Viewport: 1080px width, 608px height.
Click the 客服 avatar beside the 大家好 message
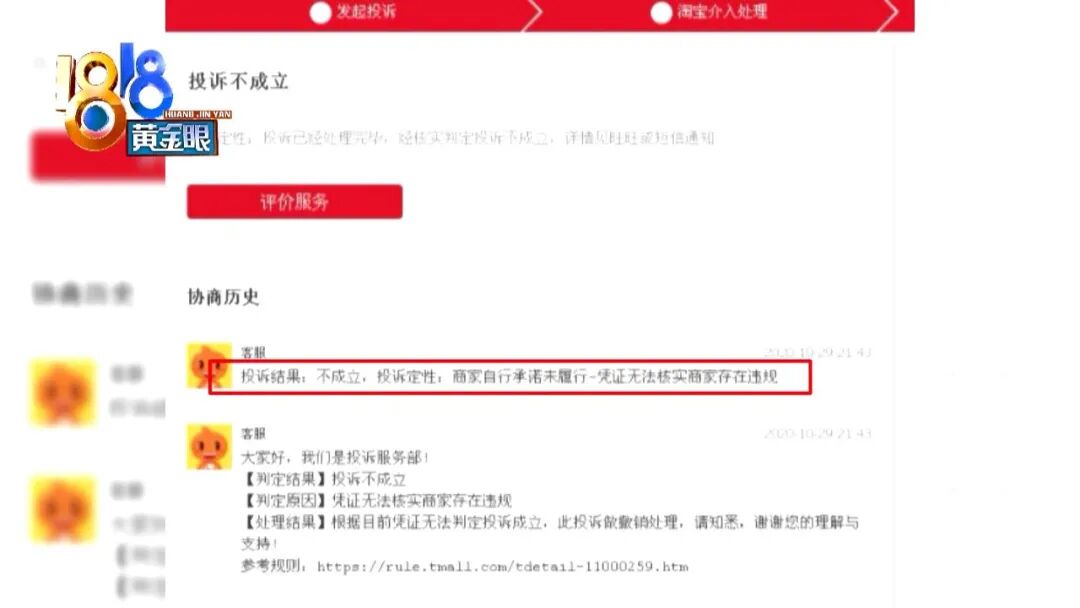[209, 447]
